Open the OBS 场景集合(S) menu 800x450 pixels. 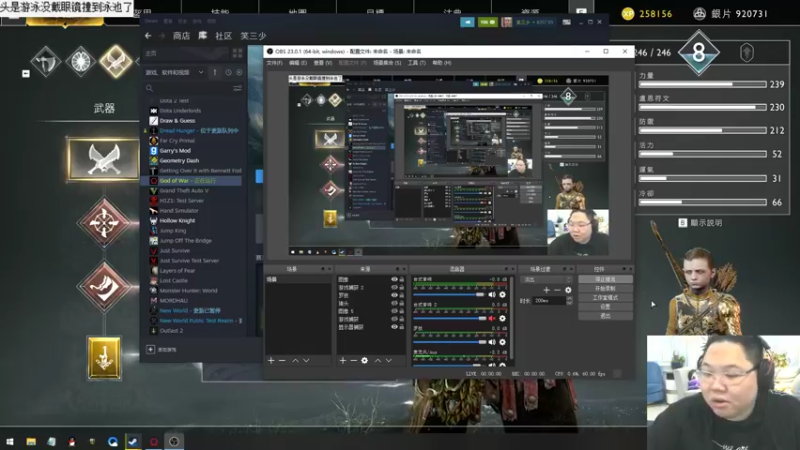(x=387, y=63)
